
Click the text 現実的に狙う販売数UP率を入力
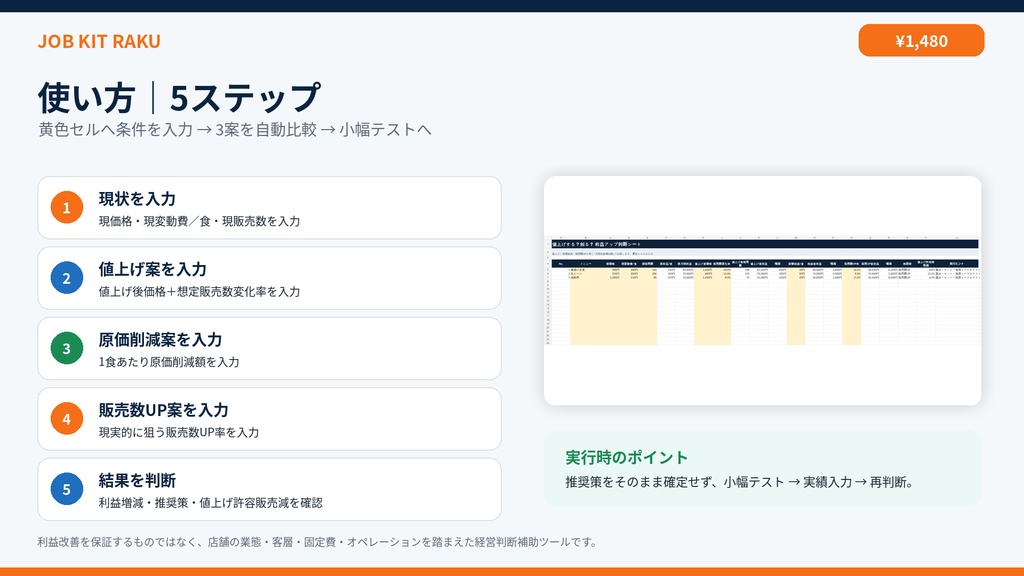[x=179, y=432]
